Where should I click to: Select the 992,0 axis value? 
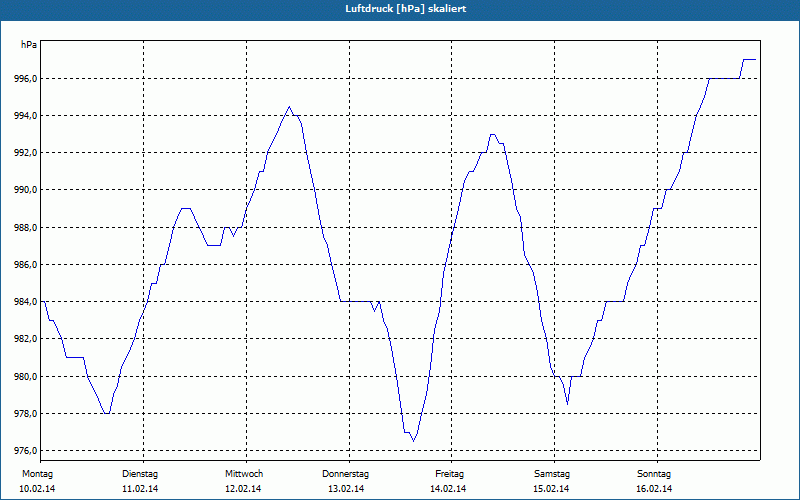click(26, 153)
